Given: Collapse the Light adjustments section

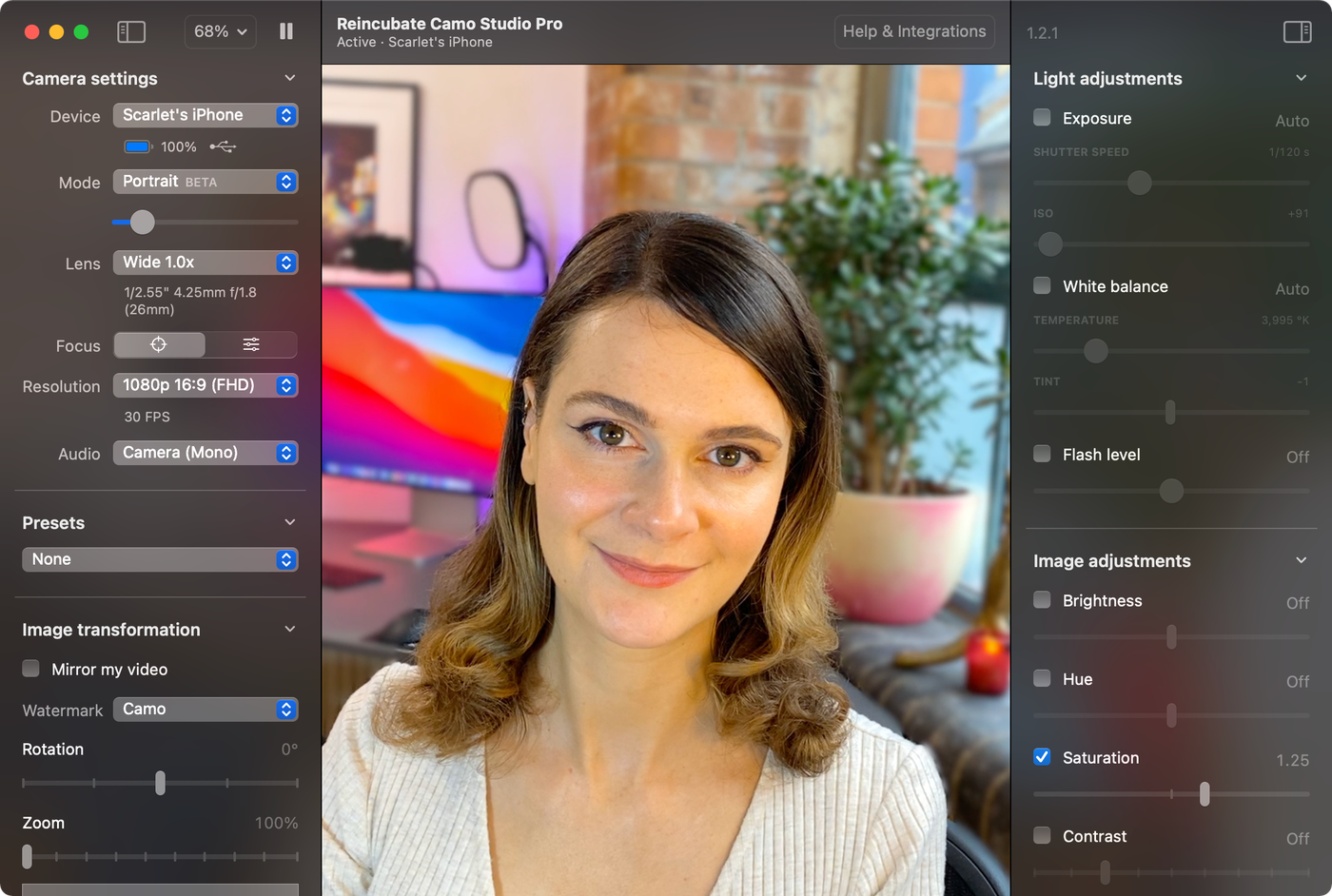Looking at the screenshot, I should (x=1302, y=78).
